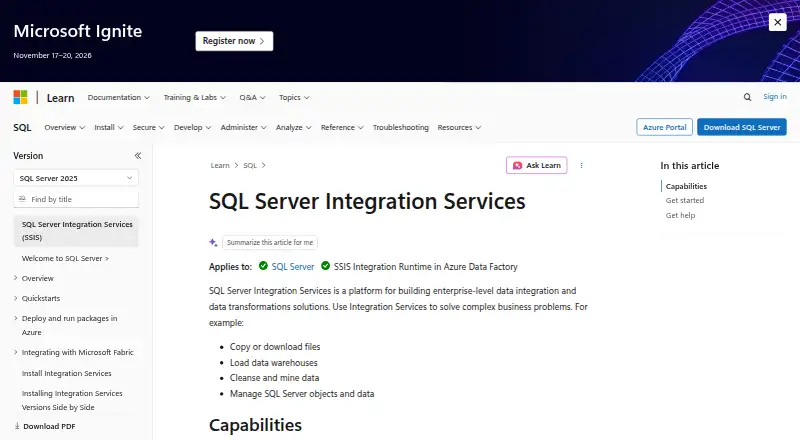Open the SQL Server 2025 version dropdown
Screen dimensions: 800x440
coord(76,178)
